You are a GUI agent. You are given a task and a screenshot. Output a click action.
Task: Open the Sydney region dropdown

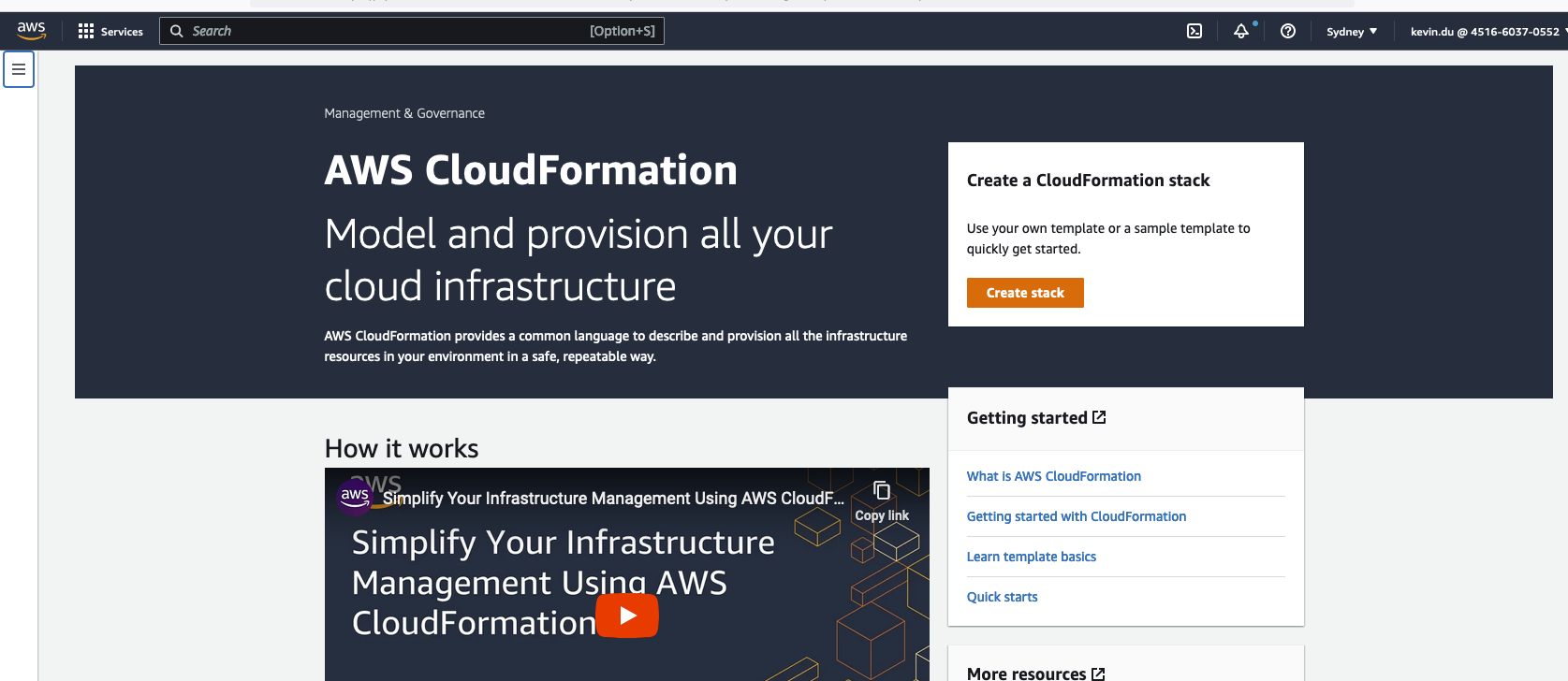1352,31
